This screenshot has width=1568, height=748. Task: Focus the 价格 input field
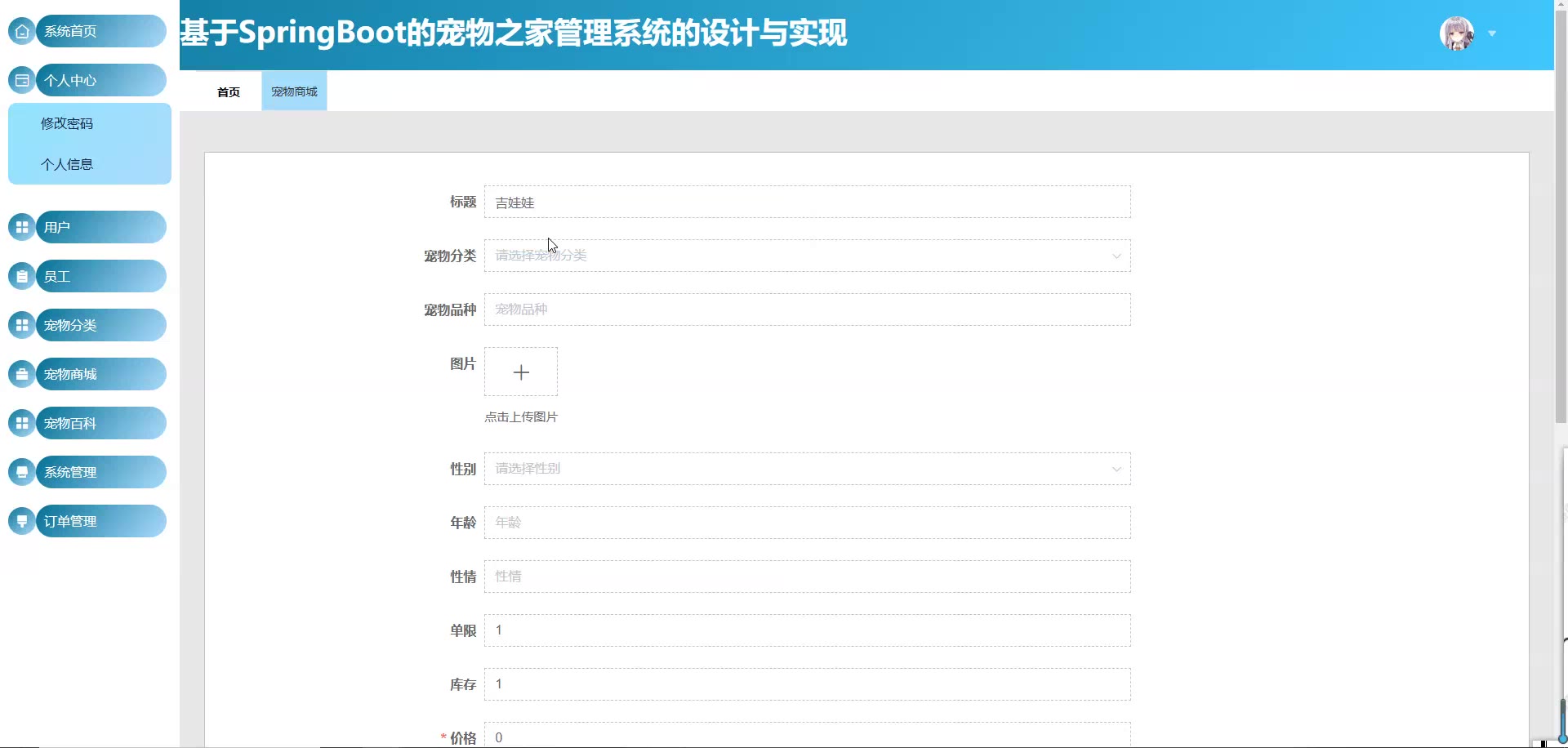[807, 735]
